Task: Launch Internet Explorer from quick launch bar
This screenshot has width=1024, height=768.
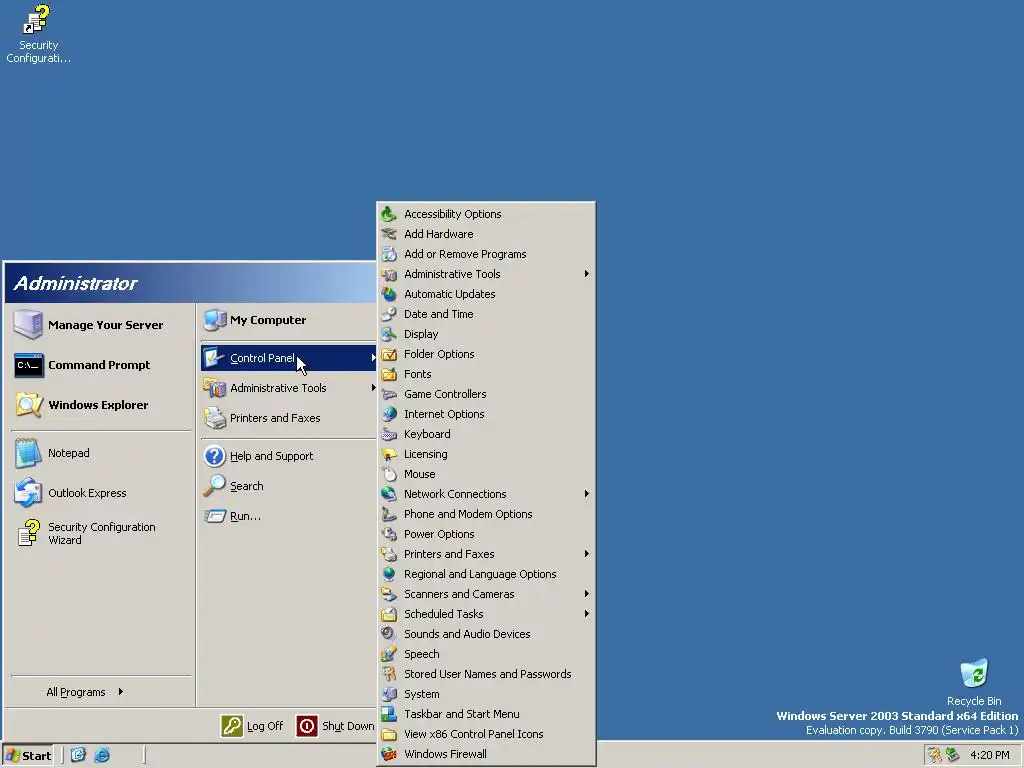Action: click(x=102, y=755)
